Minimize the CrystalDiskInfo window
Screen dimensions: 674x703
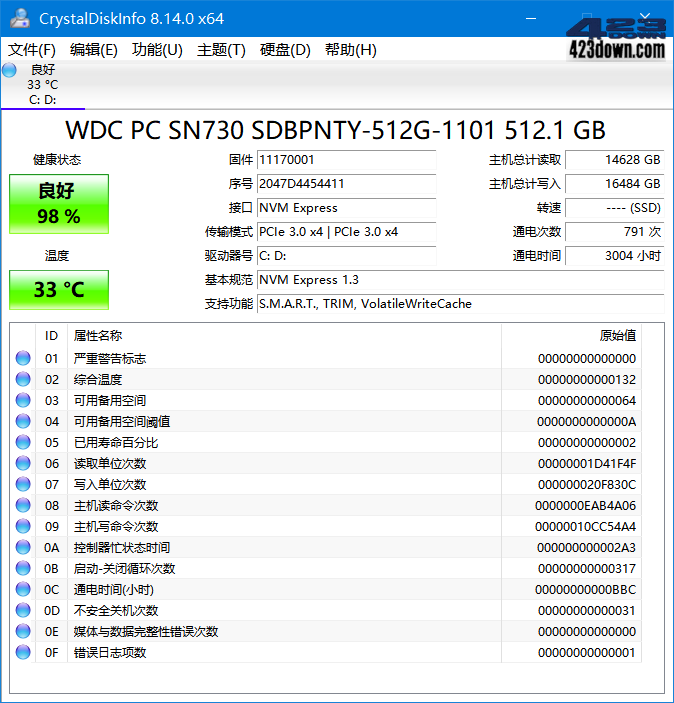pos(531,18)
